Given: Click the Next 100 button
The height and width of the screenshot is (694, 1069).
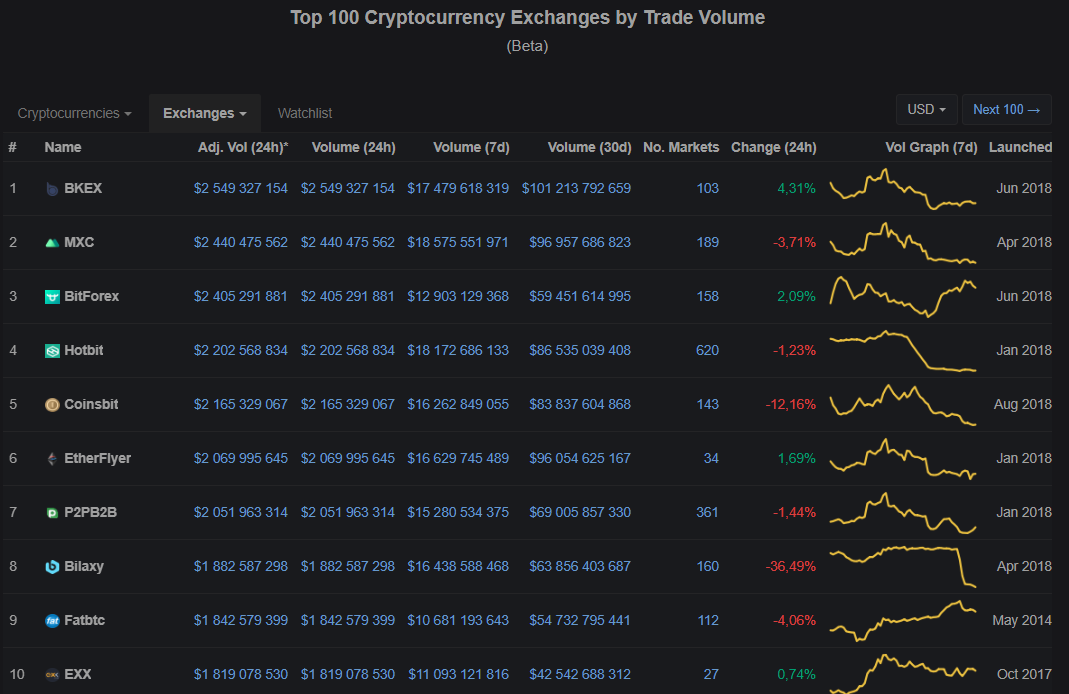Looking at the screenshot, I should click(x=1006, y=110).
